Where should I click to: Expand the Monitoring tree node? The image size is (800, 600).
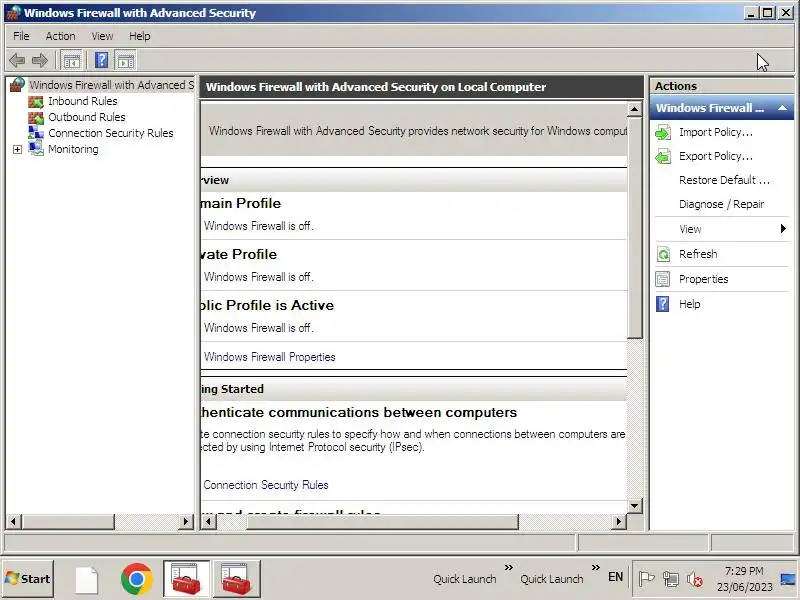(17, 149)
